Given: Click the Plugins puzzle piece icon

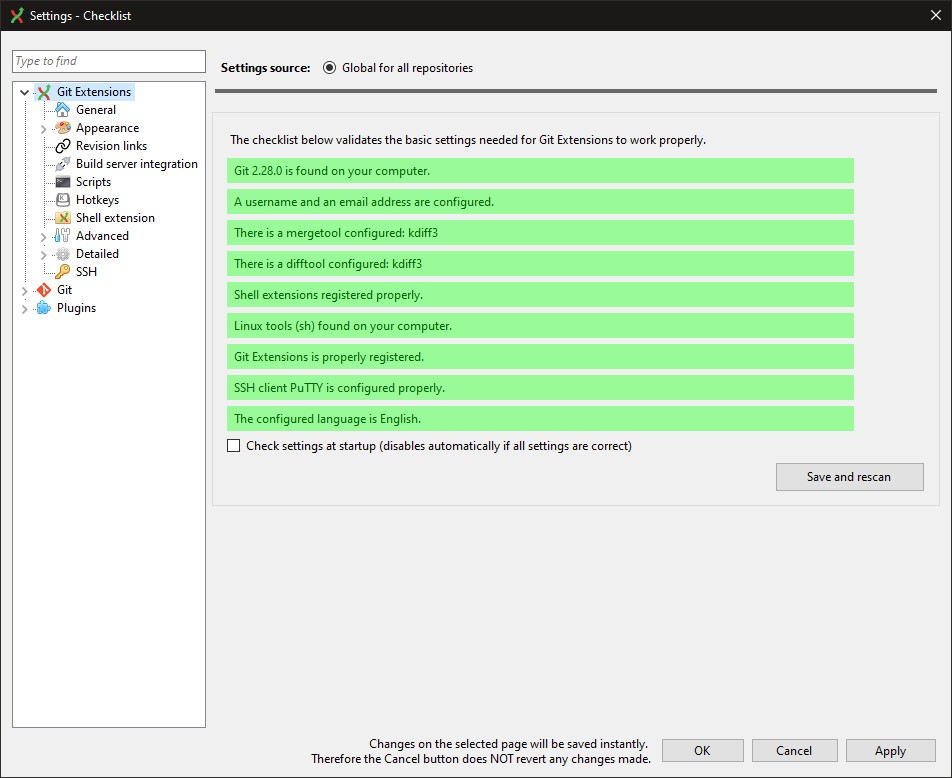Looking at the screenshot, I should point(44,308).
